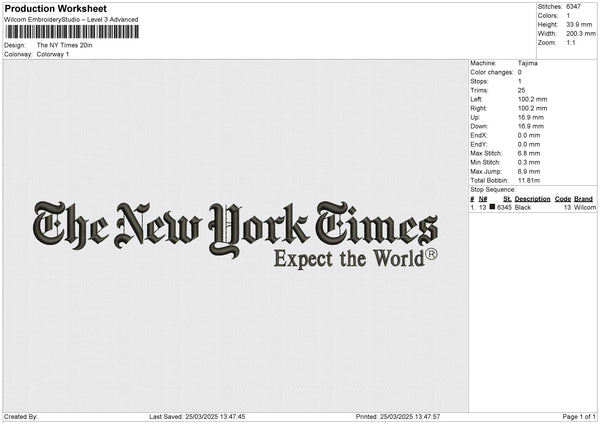
Task: Click the Width value 200.3 mm
Action: (581, 34)
